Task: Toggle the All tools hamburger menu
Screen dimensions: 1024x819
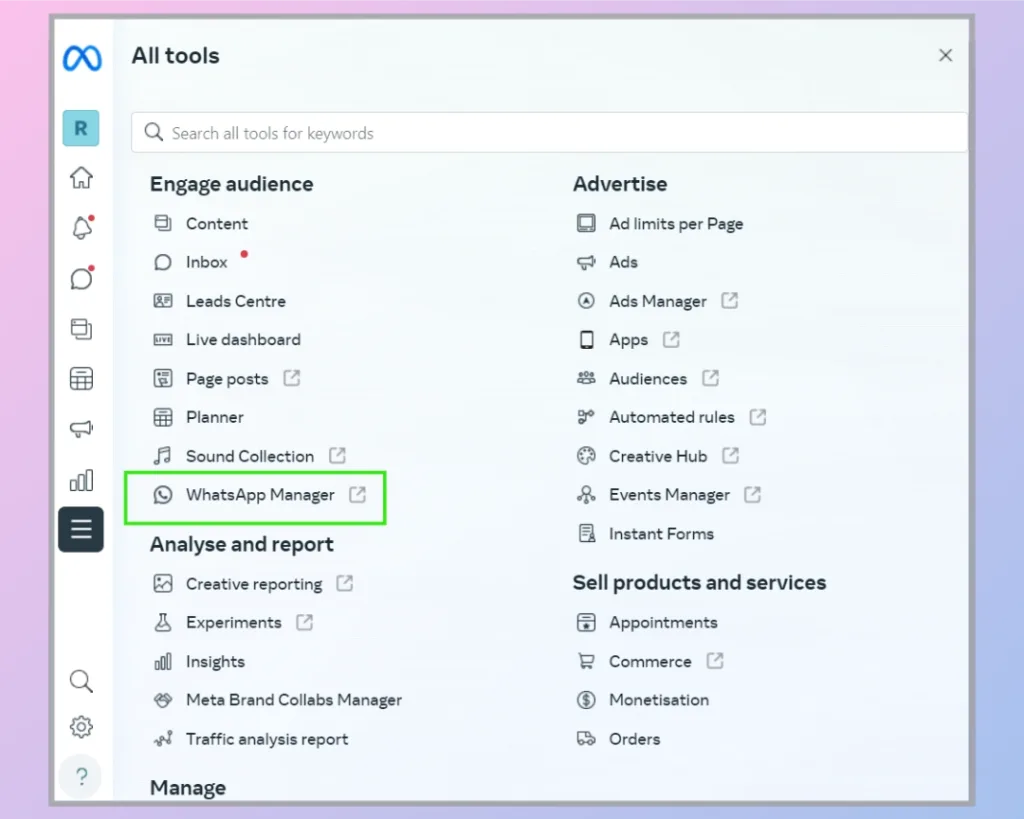Action: (81, 529)
